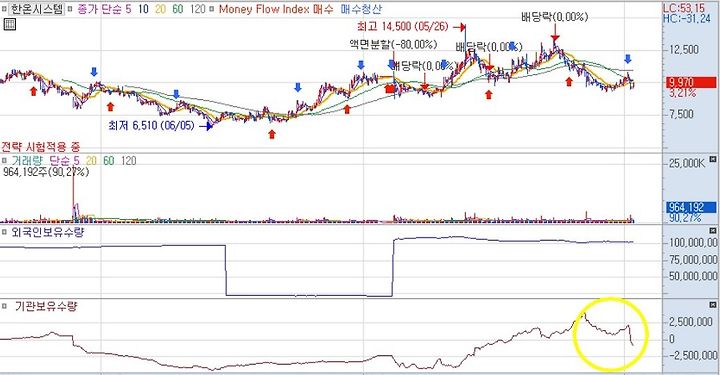The height and width of the screenshot is (375, 720).
Task: Click the 외국인보유수량 indicator title
Action: pos(48,232)
